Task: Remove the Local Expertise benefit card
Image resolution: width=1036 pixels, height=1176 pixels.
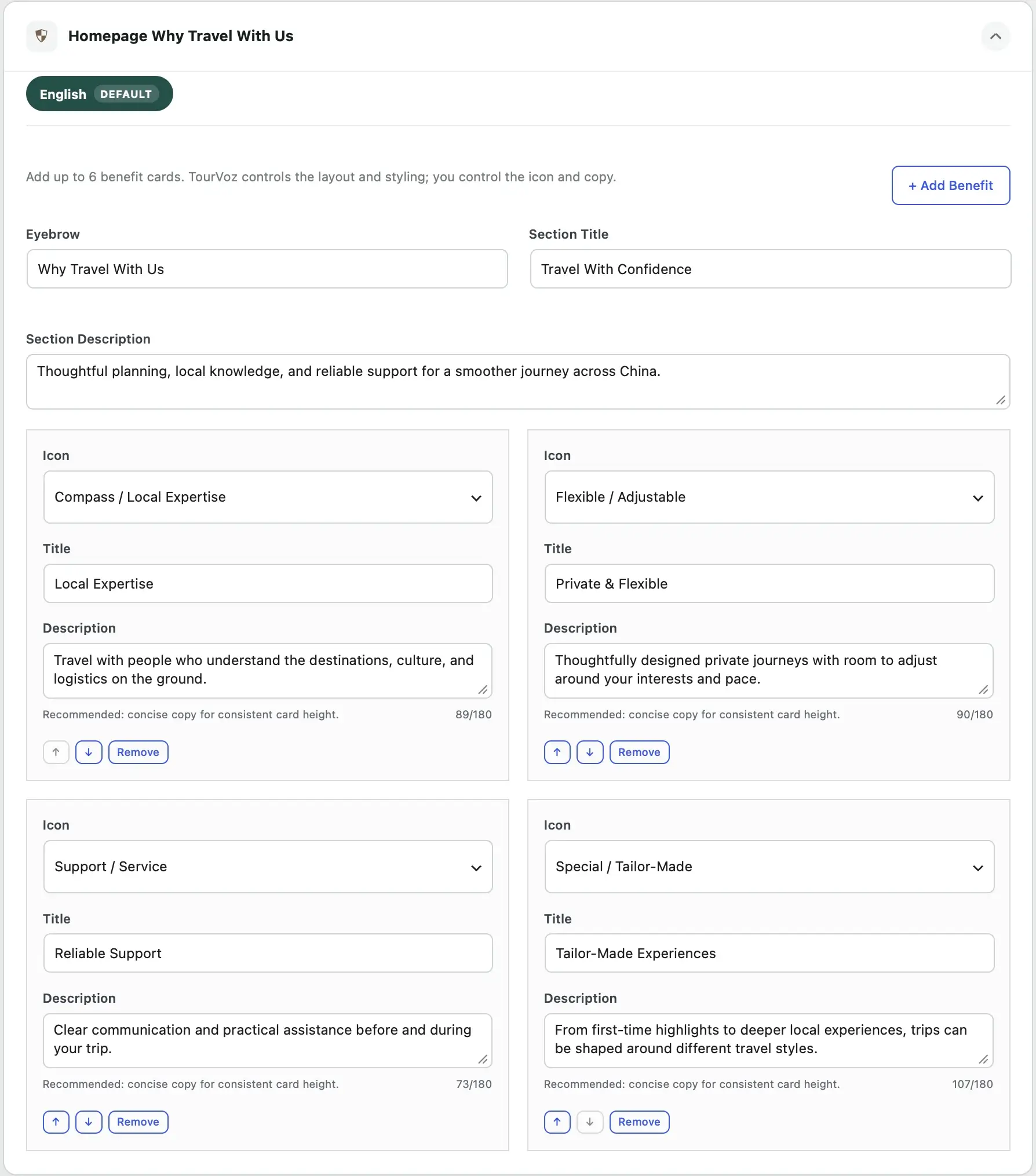Action: [x=138, y=752]
